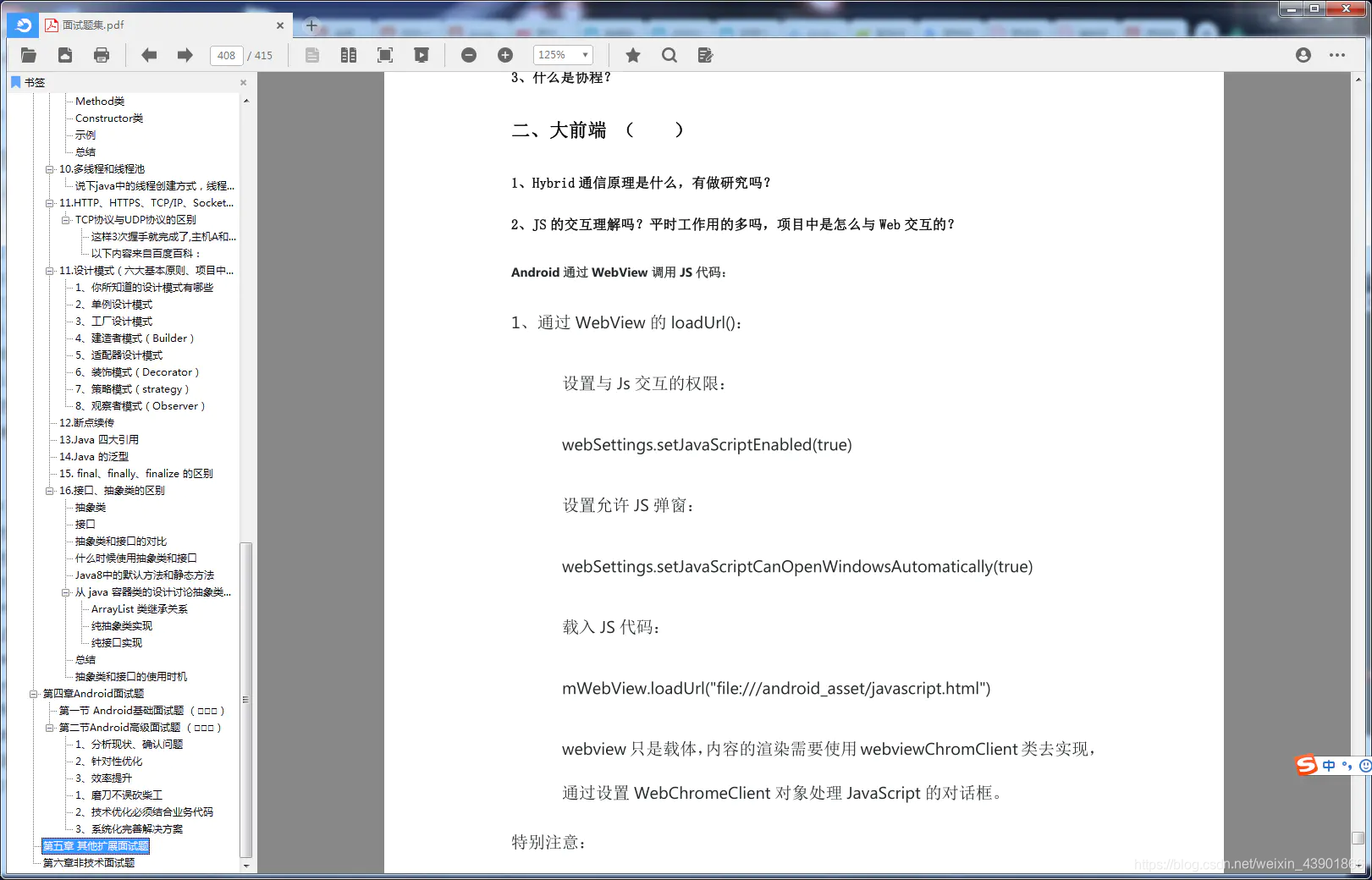
Task: Open bookmark 4、建造者模式（Builder）
Action: [135, 338]
